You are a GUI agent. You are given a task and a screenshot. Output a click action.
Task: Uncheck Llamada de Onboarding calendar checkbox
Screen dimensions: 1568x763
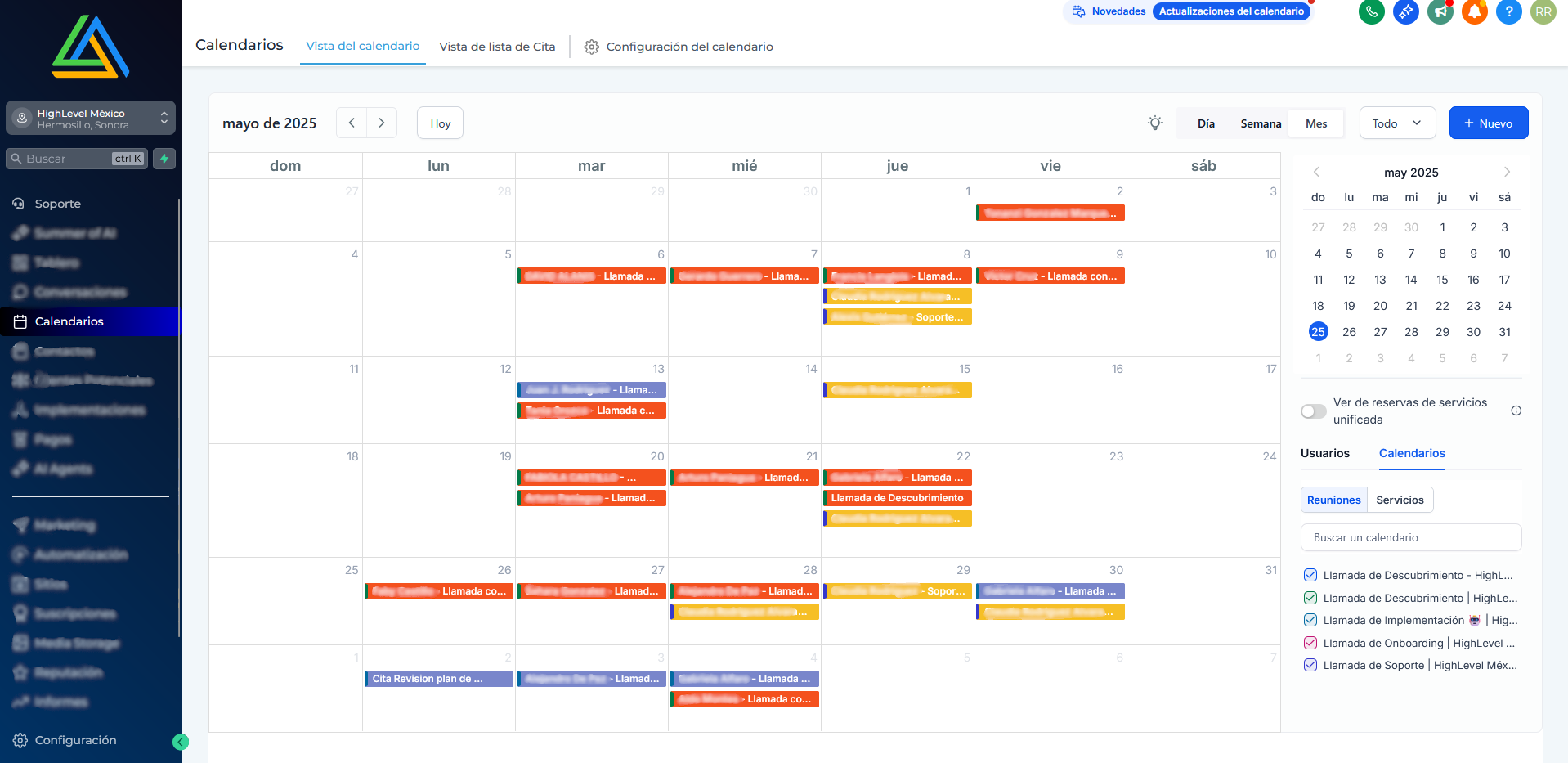1310,643
